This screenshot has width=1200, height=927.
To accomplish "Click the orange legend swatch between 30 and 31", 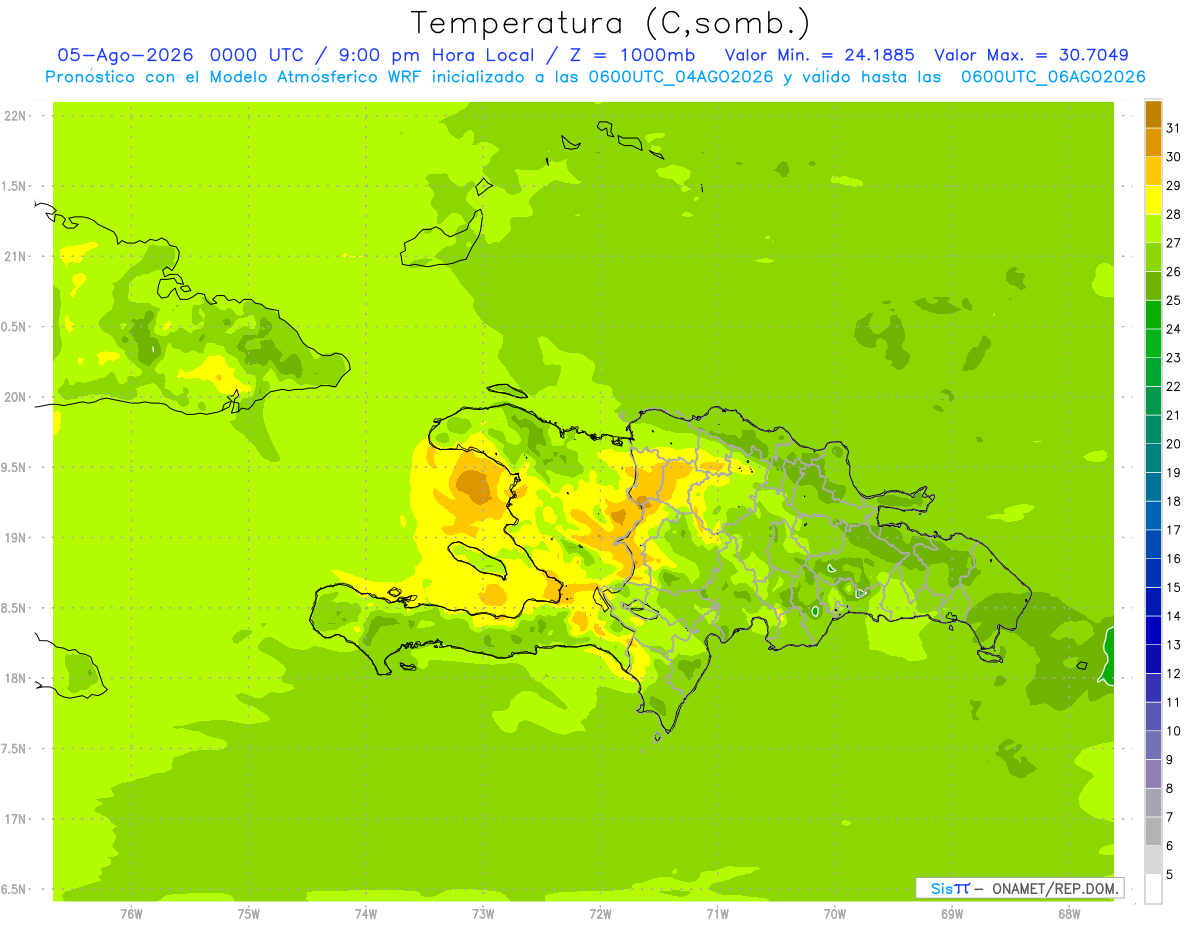I will (x=1153, y=142).
